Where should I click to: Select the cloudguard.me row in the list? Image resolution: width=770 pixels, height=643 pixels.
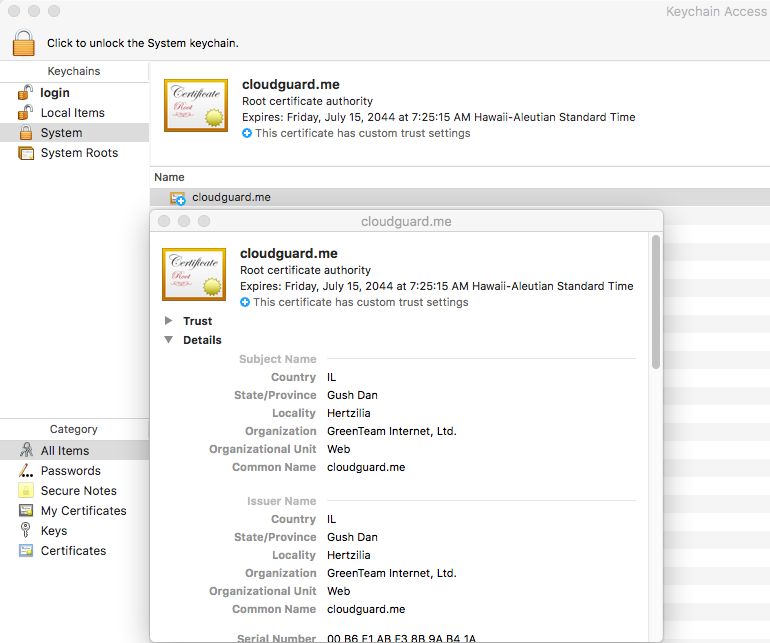point(460,197)
